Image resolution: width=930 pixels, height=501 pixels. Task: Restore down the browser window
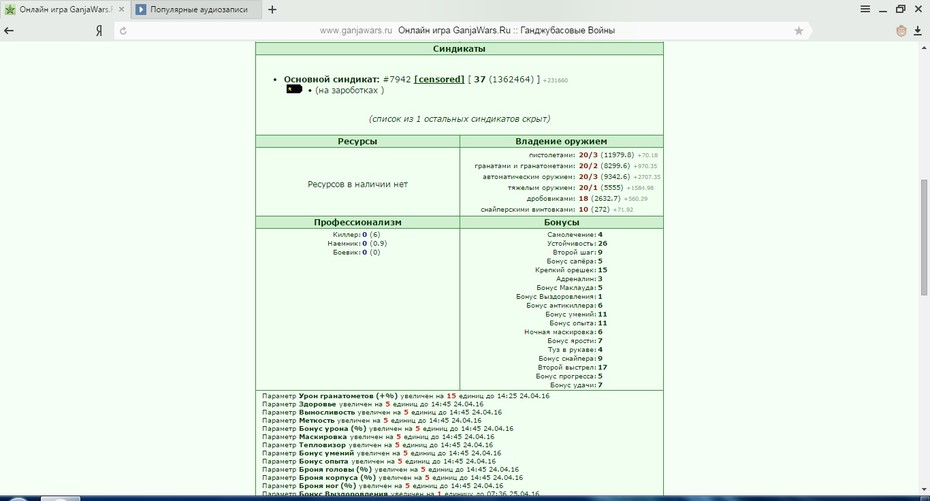(x=901, y=9)
